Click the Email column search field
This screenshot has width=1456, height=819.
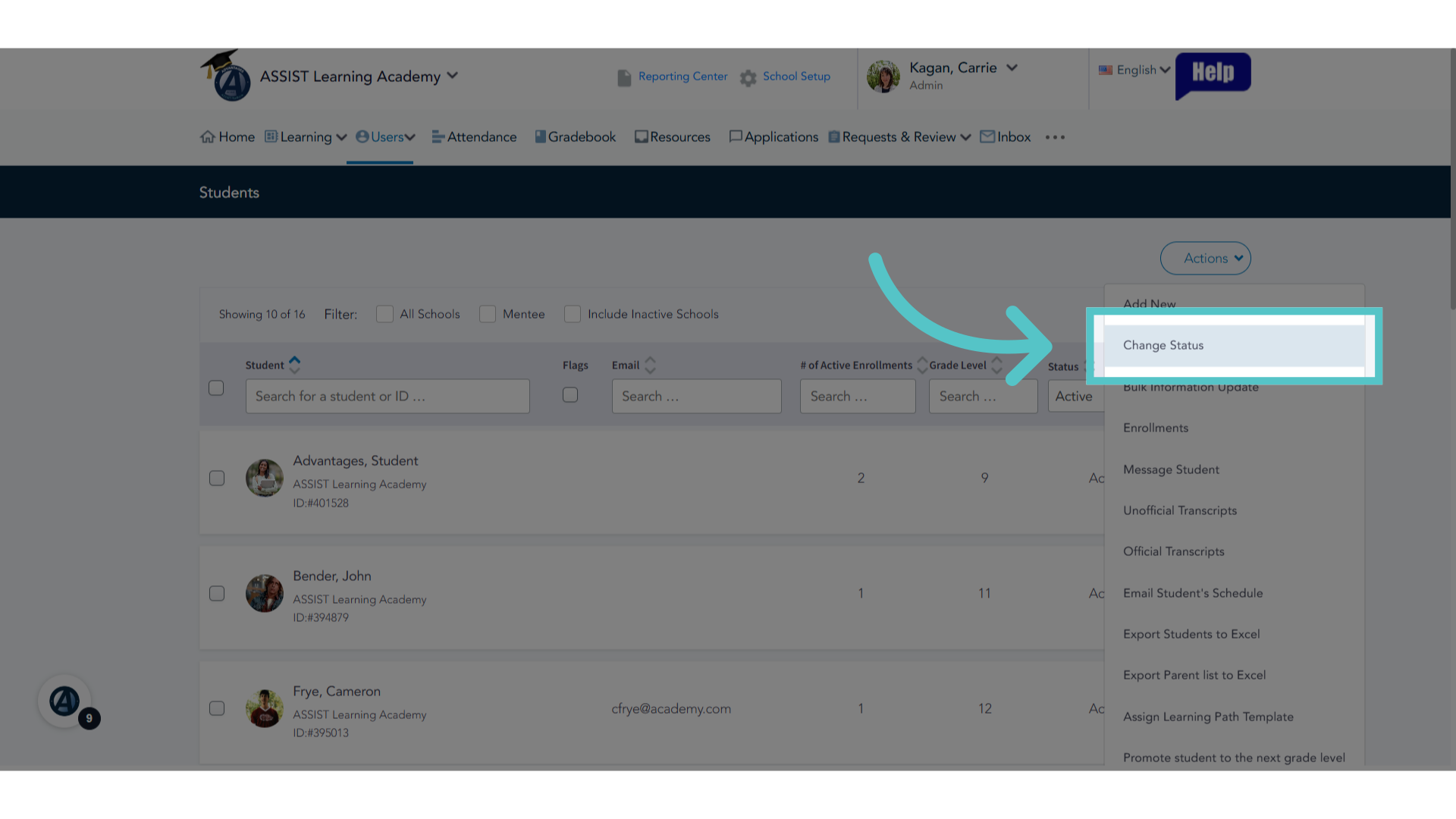(696, 396)
